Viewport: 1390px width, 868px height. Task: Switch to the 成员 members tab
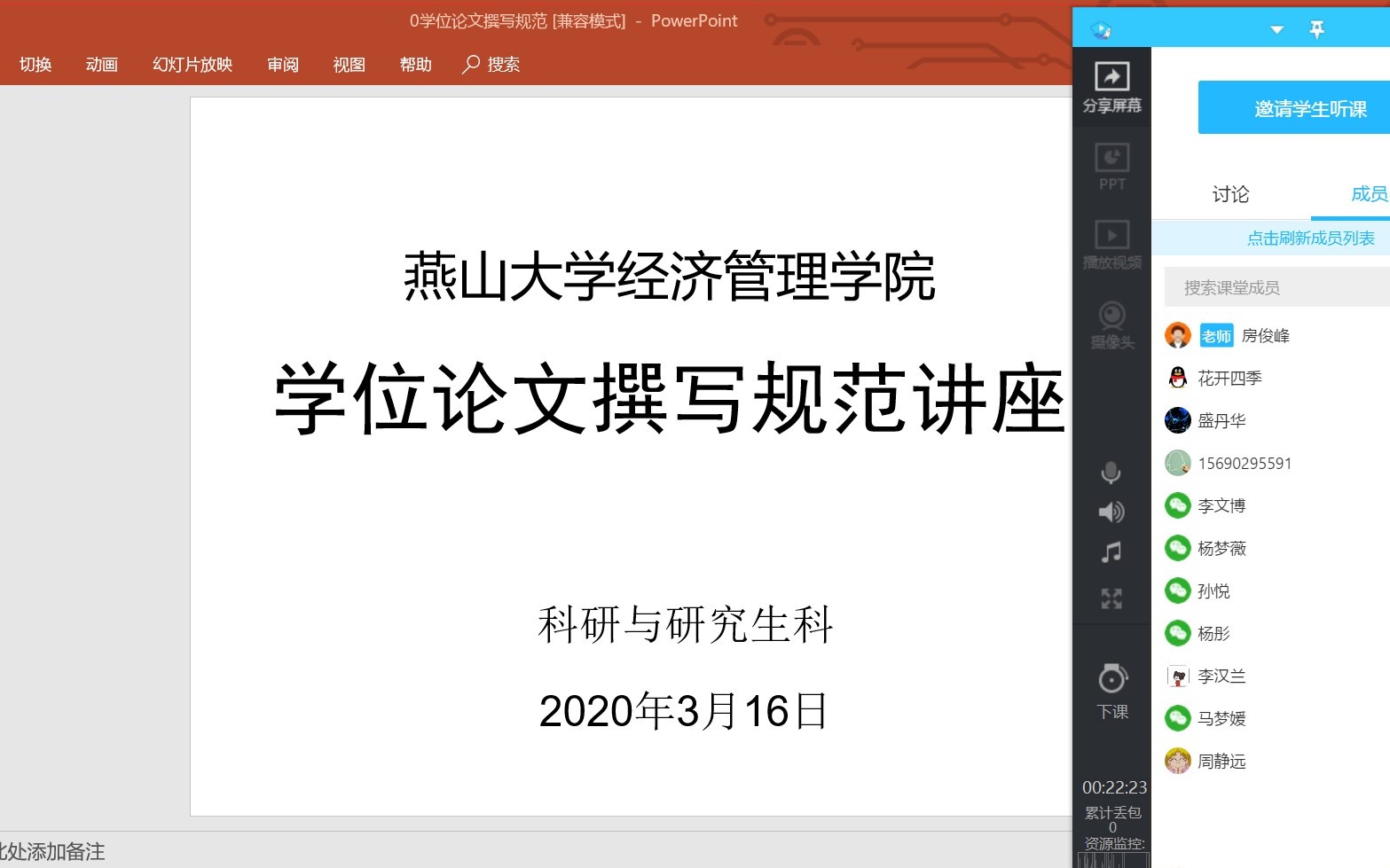click(x=1367, y=194)
